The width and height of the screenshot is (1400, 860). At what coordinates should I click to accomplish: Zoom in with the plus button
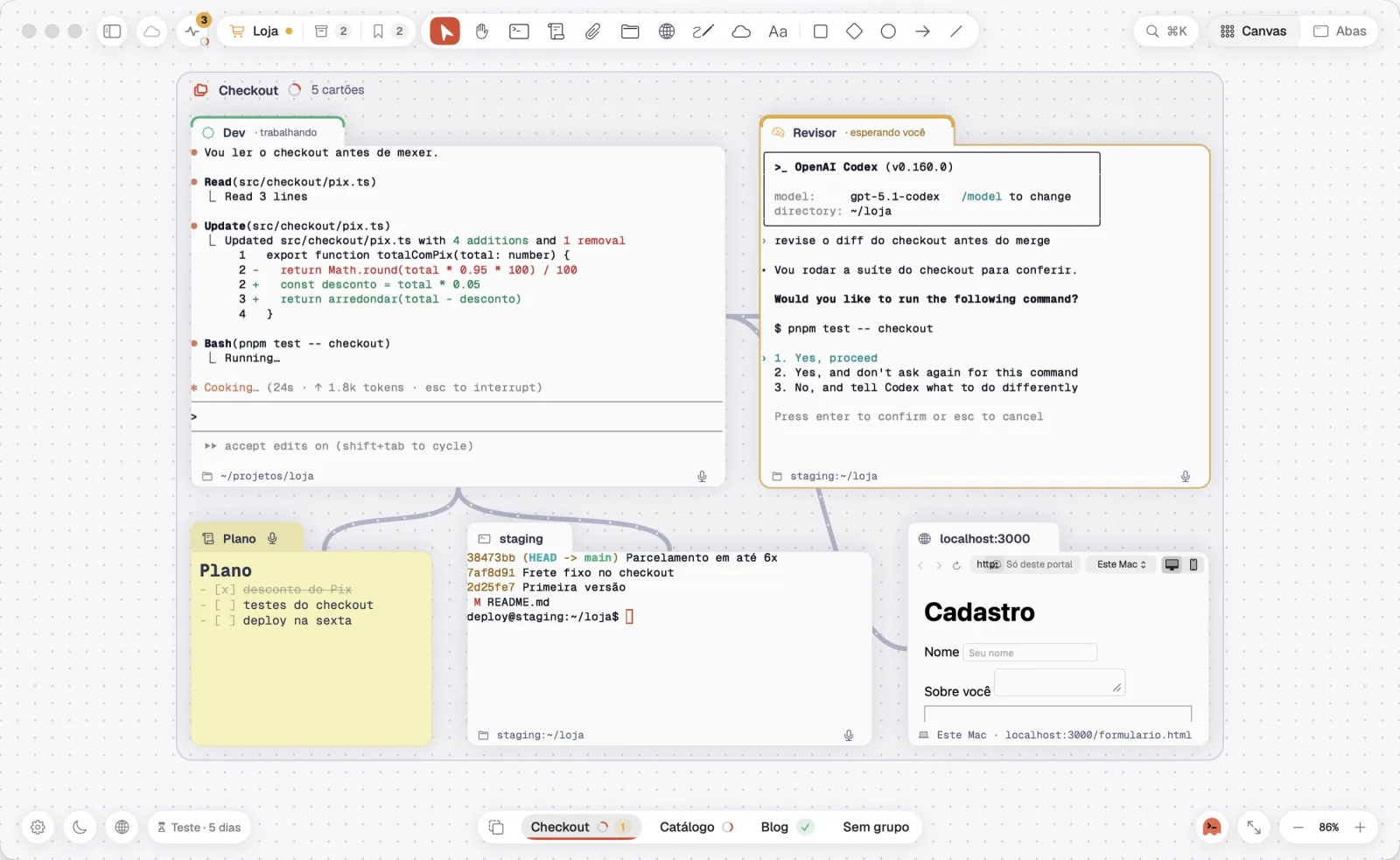point(1360,827)
